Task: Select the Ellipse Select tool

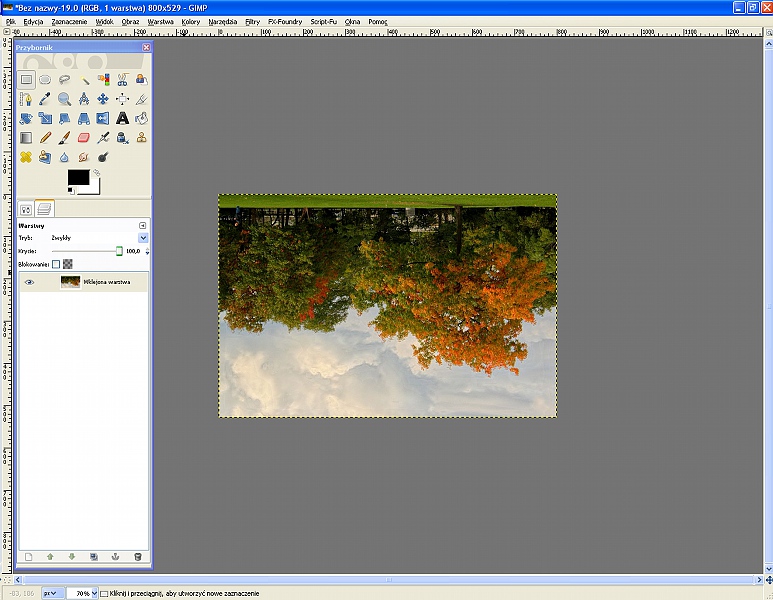Action: coord(45,80)
